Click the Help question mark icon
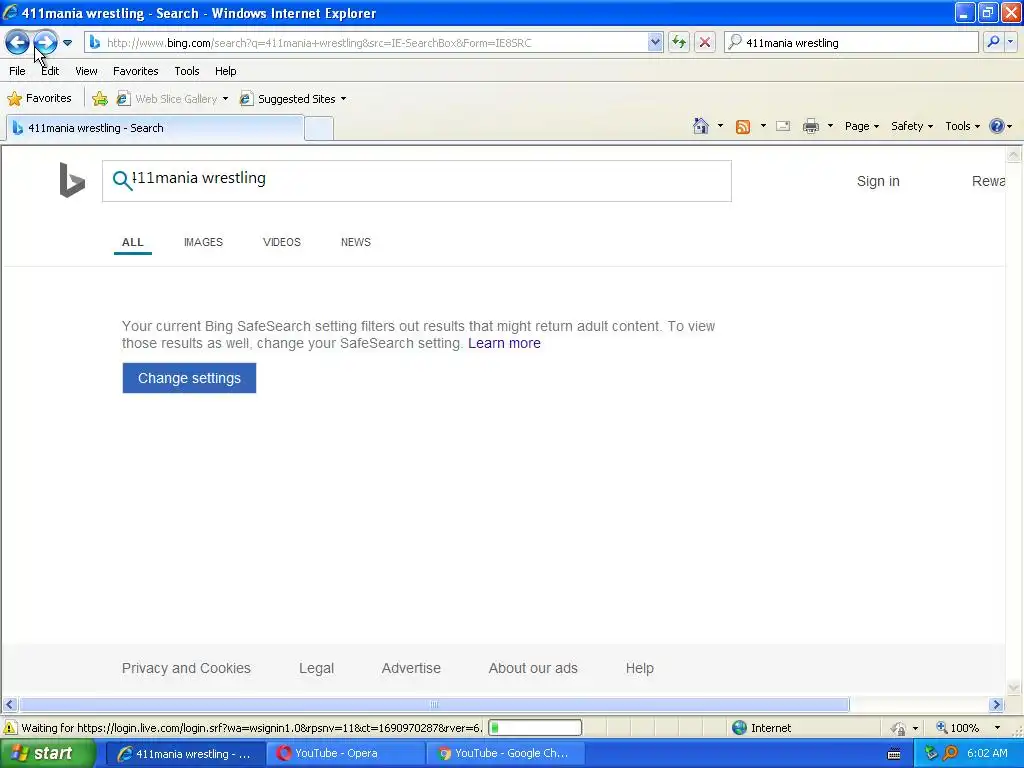This screenshot has width=1024, height=768. click(997, 126)
